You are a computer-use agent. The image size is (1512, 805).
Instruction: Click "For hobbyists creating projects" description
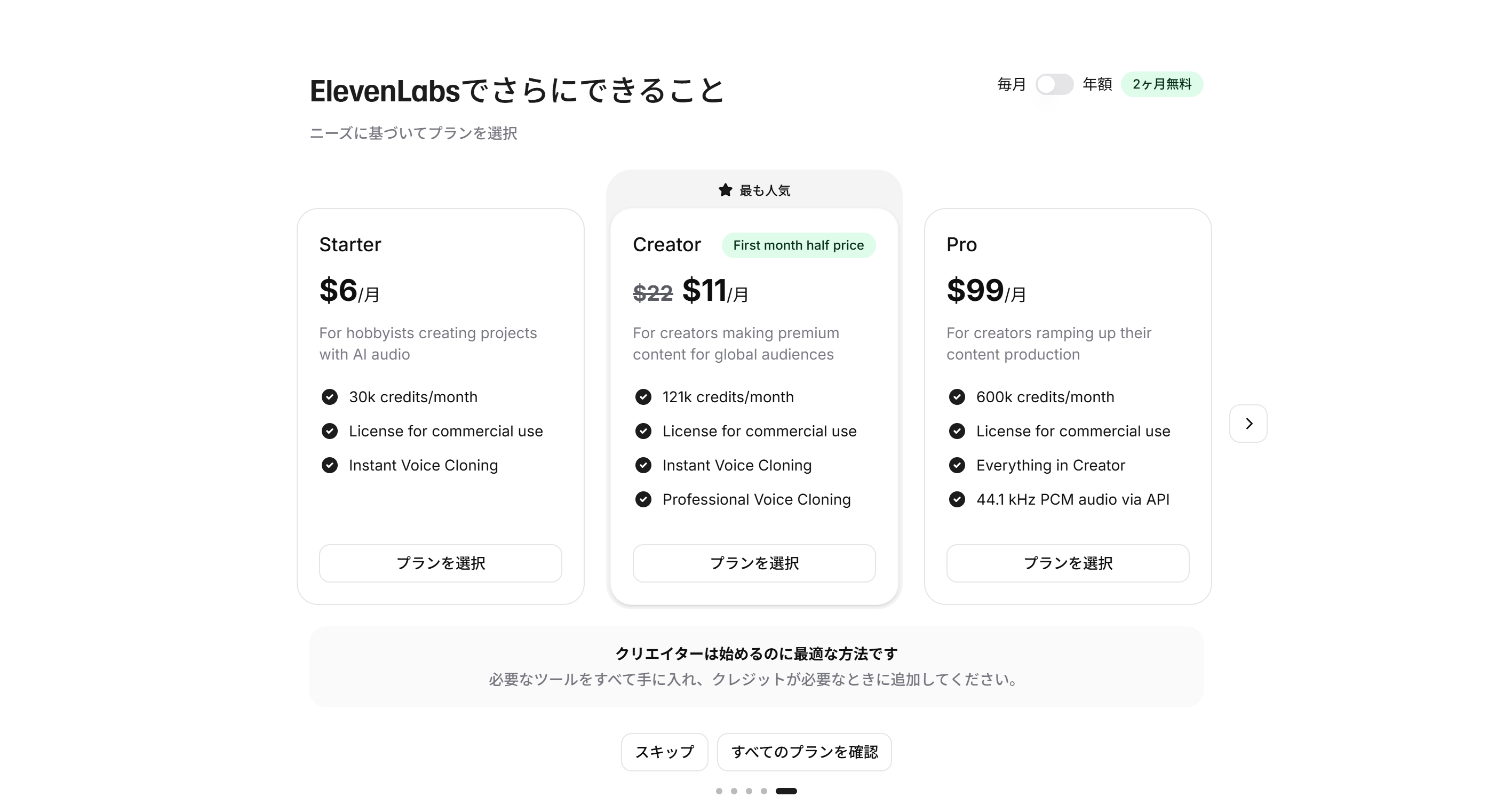pyautogui.click(x=428, y=343)
